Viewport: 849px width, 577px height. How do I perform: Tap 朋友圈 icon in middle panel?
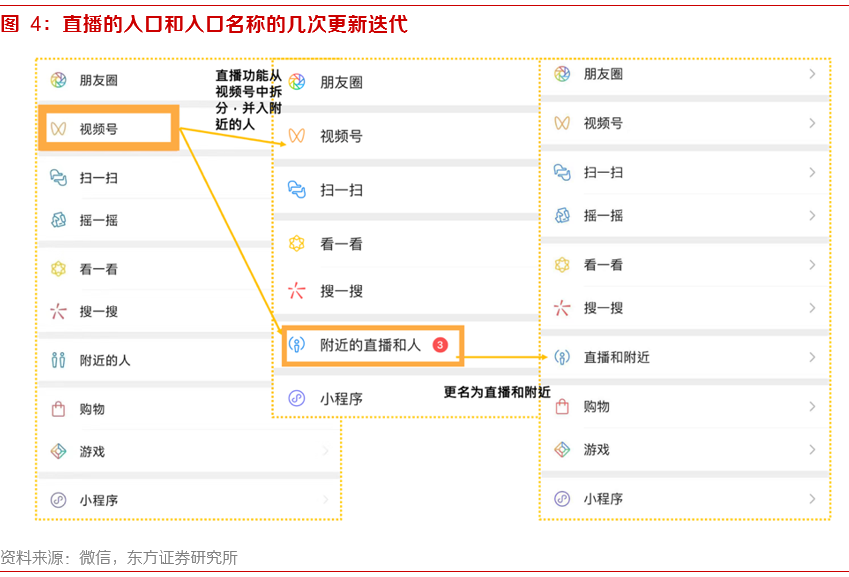tap(297, 82)
